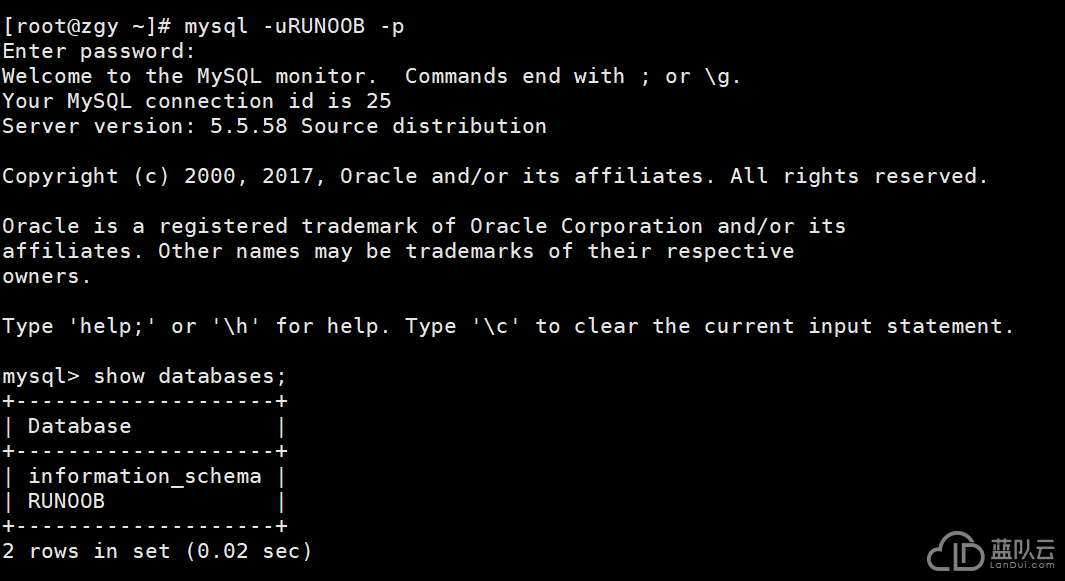Click the "Oracle is a registered trademark" line
The image size is (1065, 581).
coord(423,226)
